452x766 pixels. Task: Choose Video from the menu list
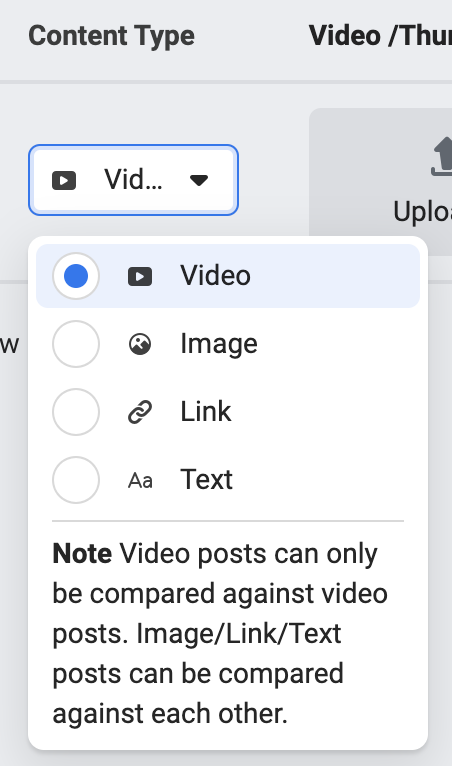[x=228, y=276]
